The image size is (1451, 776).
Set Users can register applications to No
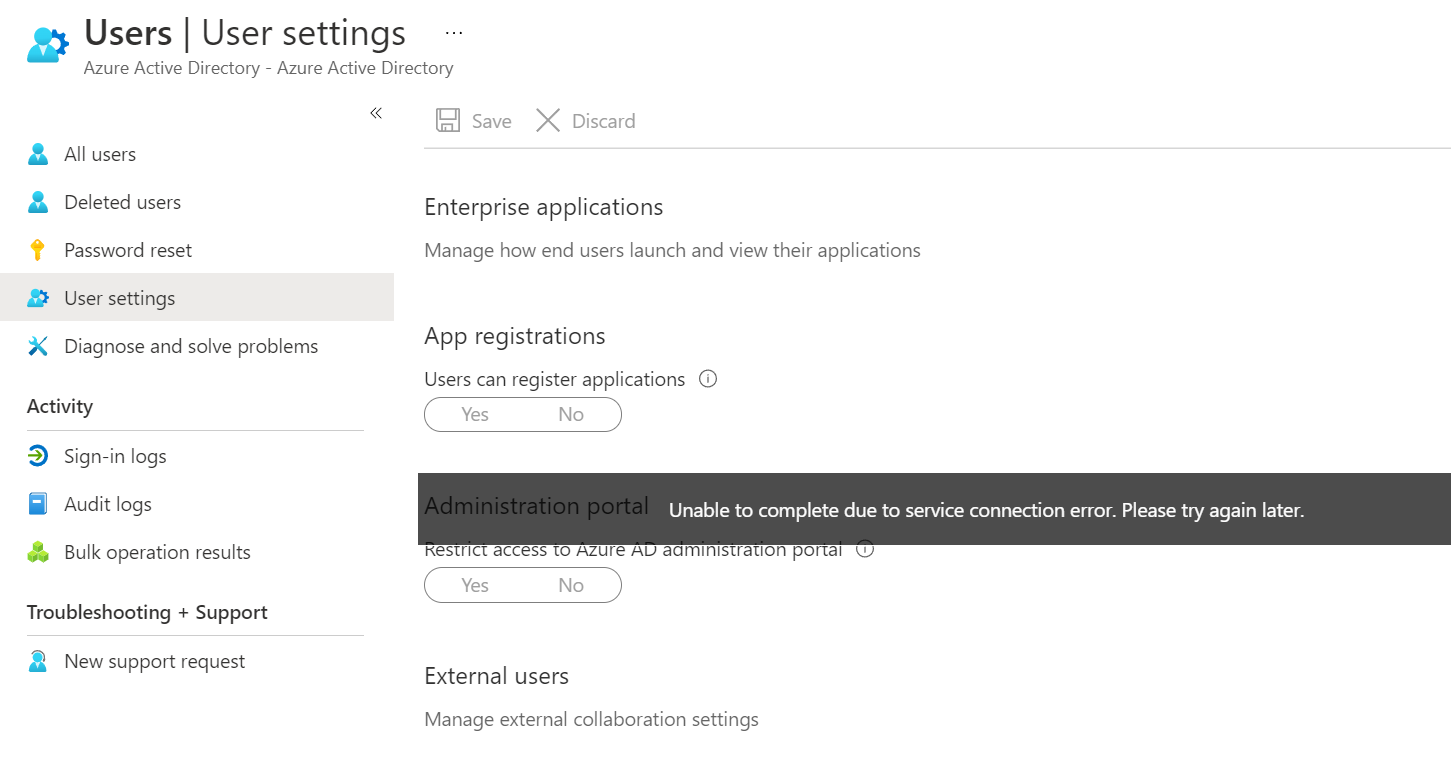(x=571, y=414)
